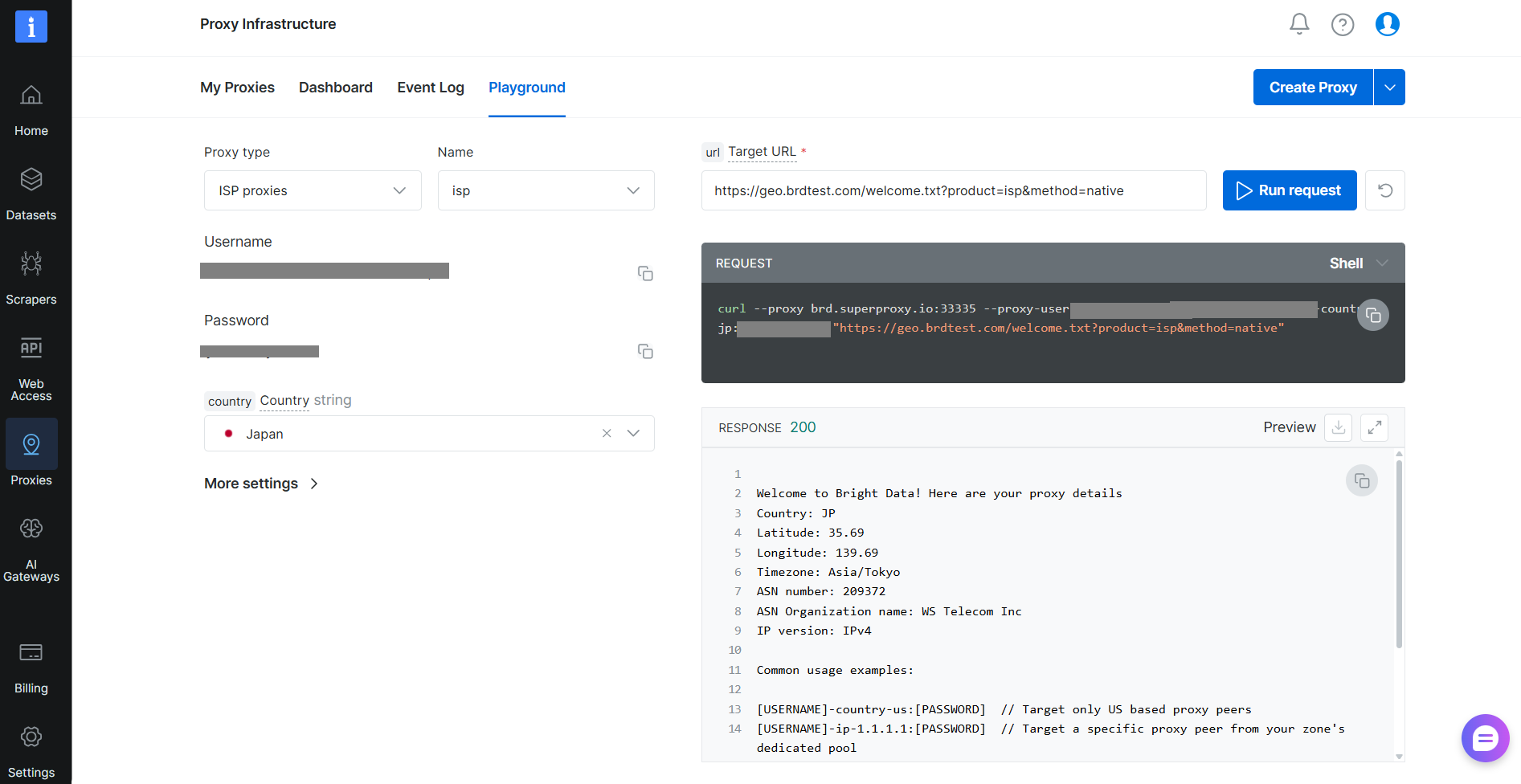Screen dimensions: 1521x784
Task: Copy the curl request code
Action: pyautogui.click(x=1373, y=315)
